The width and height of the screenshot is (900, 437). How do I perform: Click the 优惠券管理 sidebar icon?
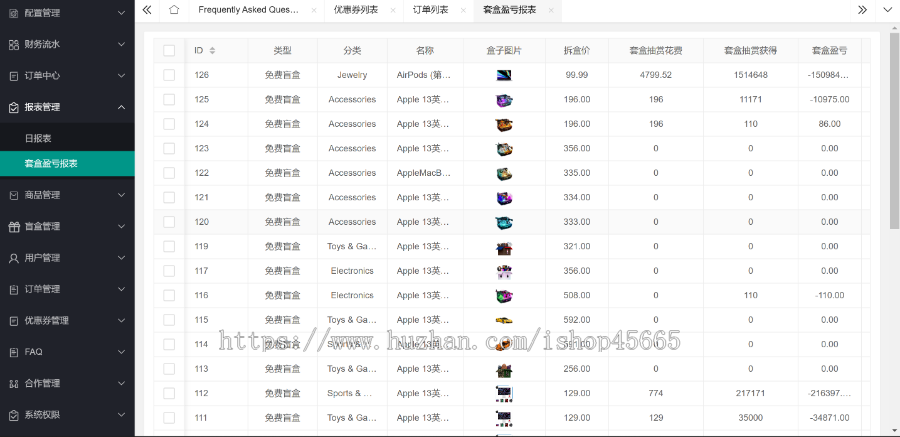point(14,320)
